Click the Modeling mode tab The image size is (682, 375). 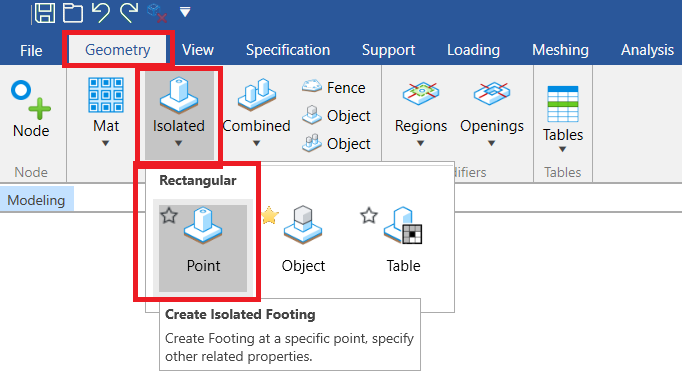[37, 200]
